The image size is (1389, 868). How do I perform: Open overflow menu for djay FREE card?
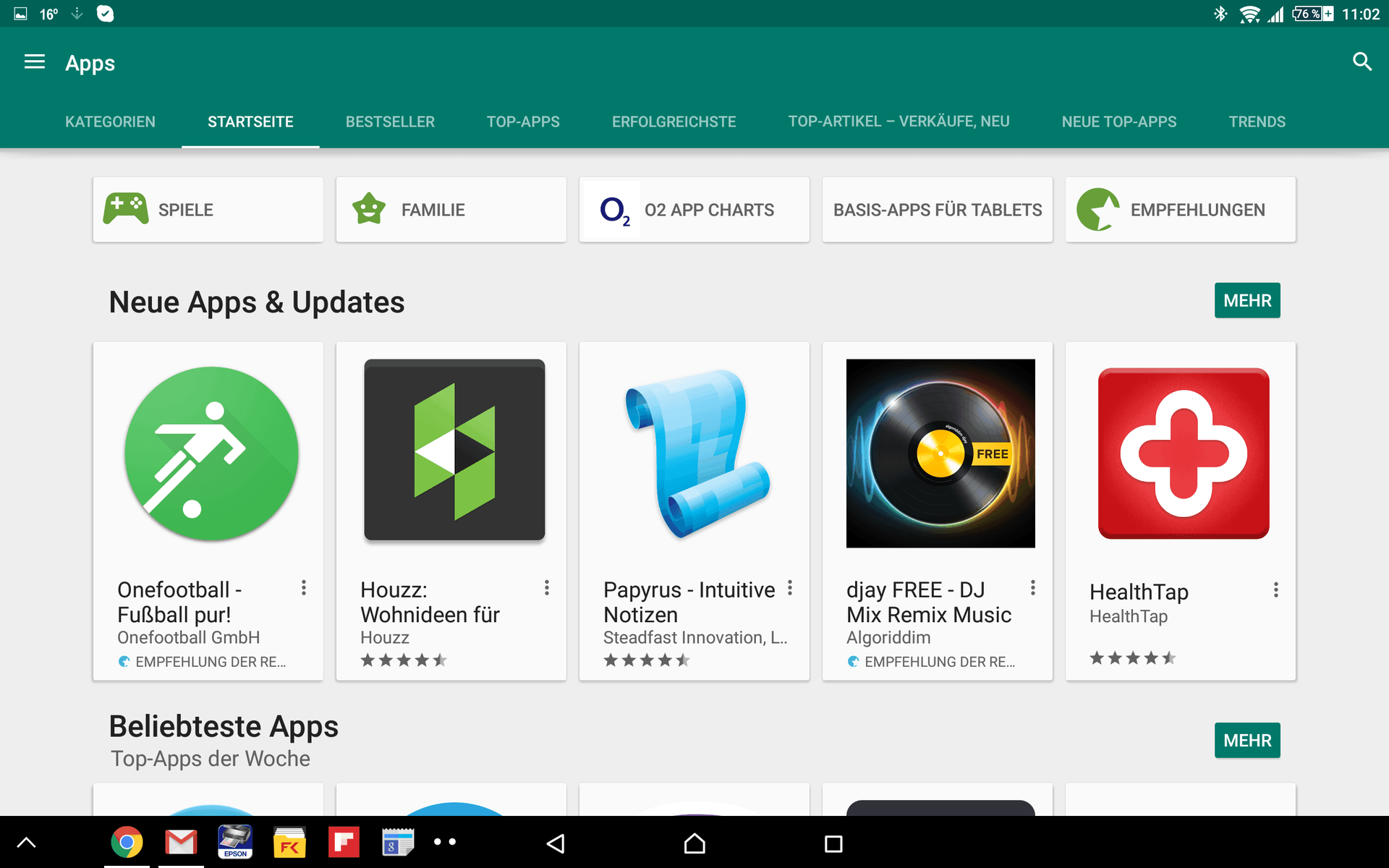click(1033, 587)
